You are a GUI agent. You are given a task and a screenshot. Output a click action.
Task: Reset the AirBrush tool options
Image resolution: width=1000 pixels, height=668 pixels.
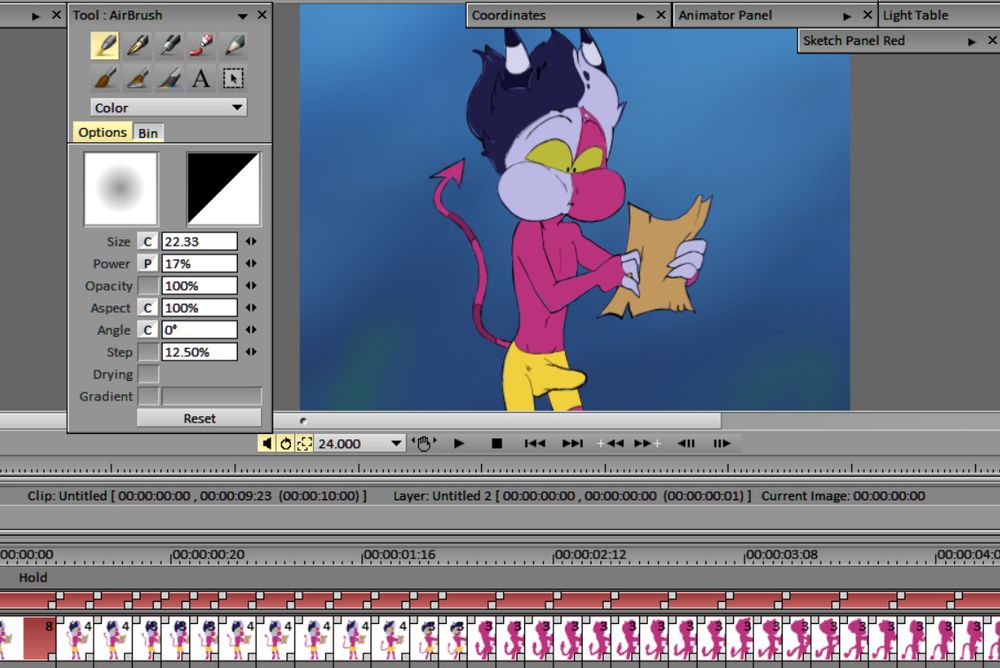[x=199, y=419]
